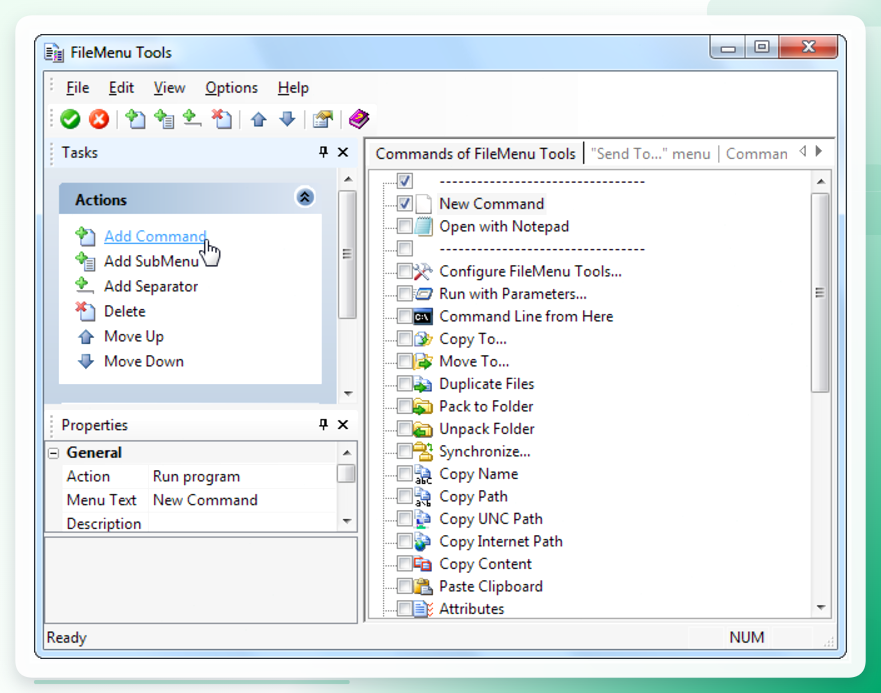This screenshot has width=881, height=693.
Task: Click the Tasks panel scrollbar thumb
Action: 348,255
